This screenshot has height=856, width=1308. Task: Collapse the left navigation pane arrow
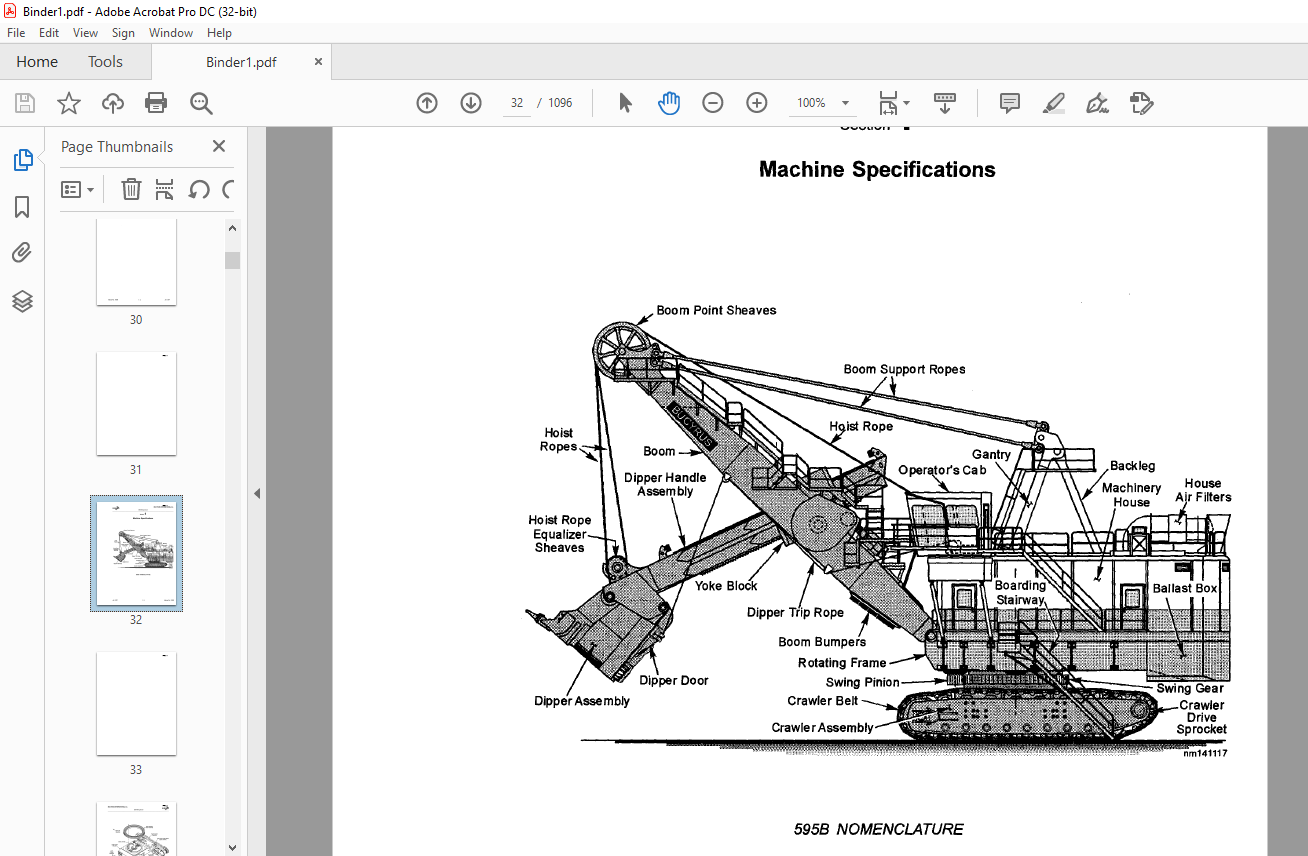click(x=256, y=493)
